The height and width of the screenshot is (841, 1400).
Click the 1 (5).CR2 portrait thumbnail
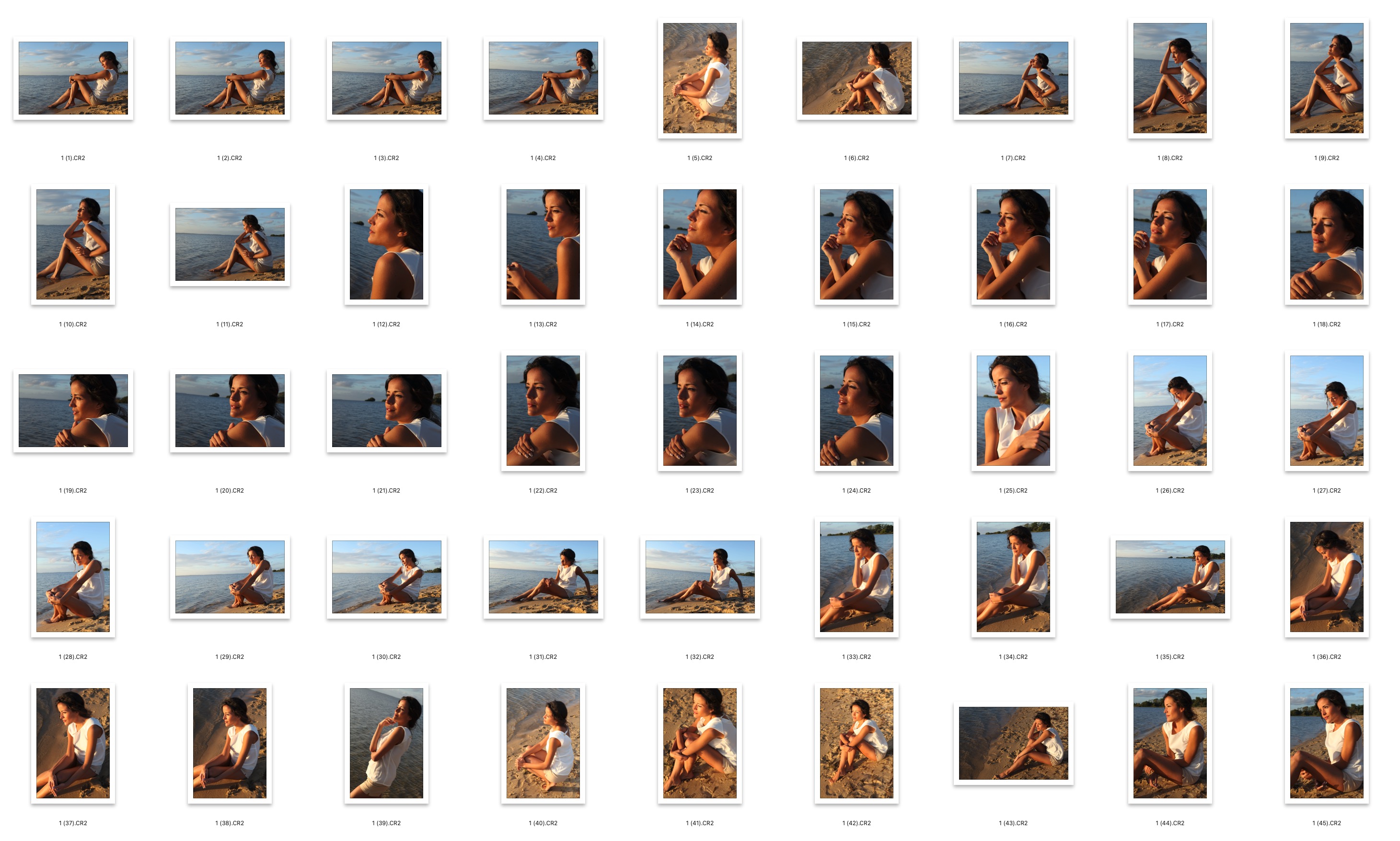699,78
